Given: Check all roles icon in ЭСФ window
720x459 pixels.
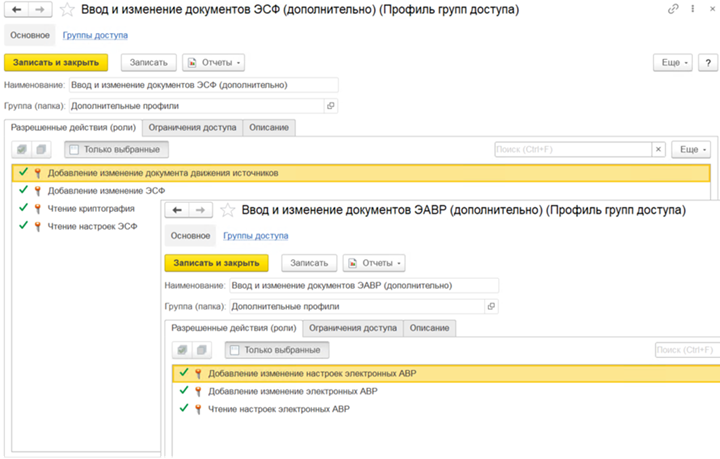Looking at the screenshot, I should point(22,150).
